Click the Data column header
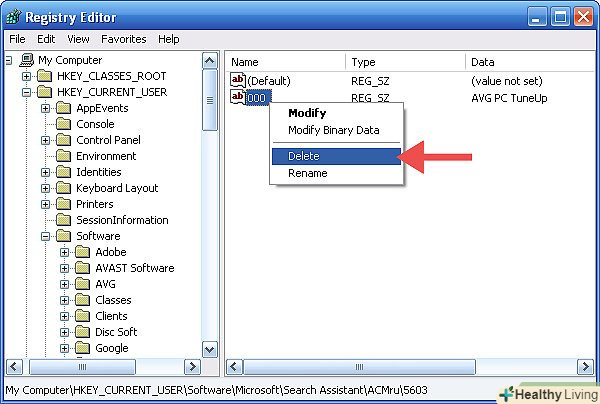The image size is (600, 404). pyautogui.click(x=530, y=62)
